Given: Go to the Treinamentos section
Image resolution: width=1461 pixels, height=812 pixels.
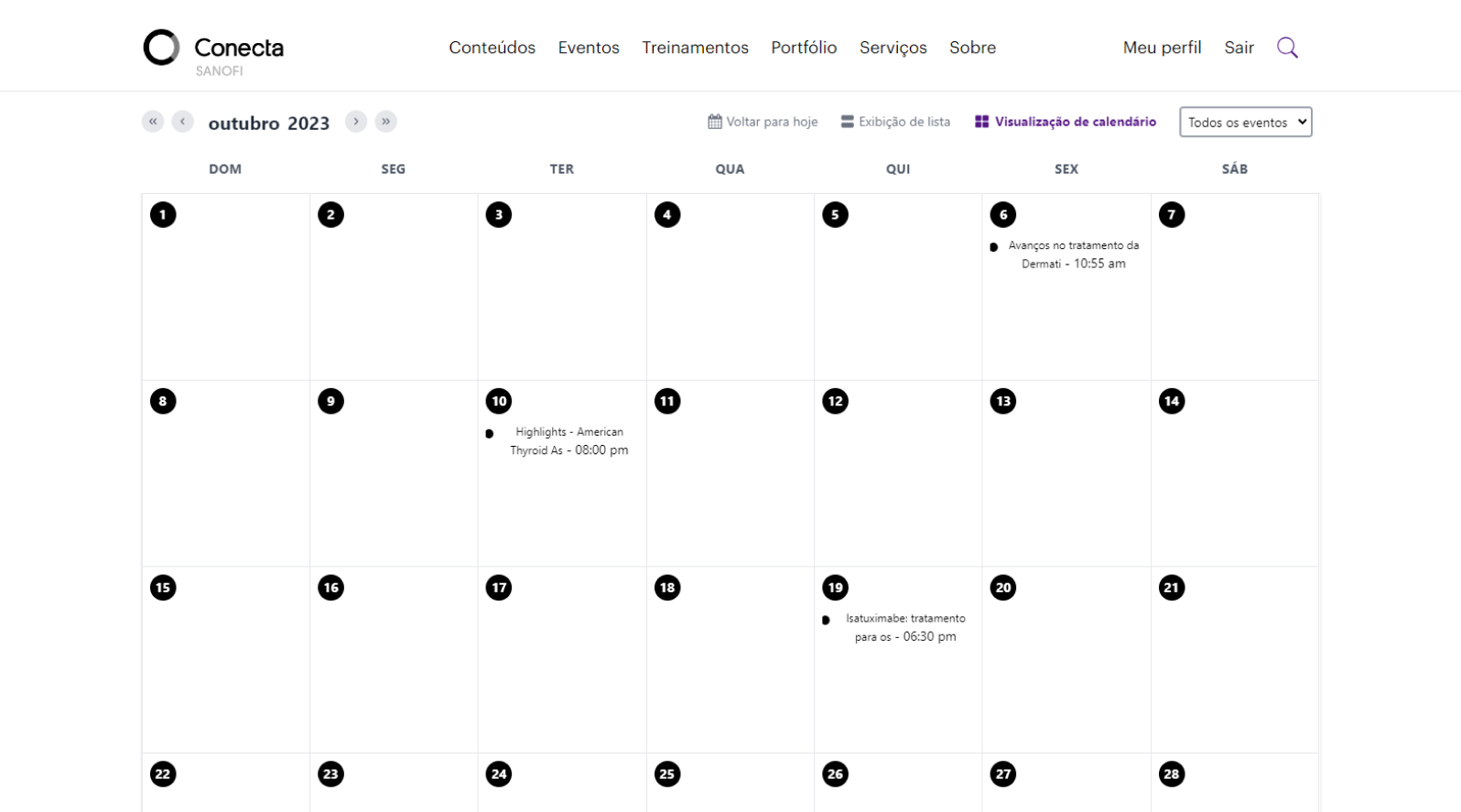Looking at the screenshot, I should [x=695, y=48].
